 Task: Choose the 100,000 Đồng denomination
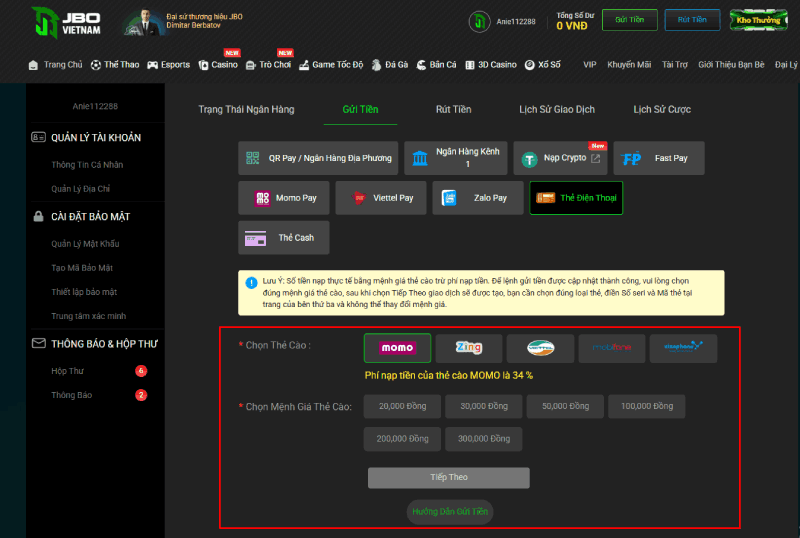click(x=646, y=406)
